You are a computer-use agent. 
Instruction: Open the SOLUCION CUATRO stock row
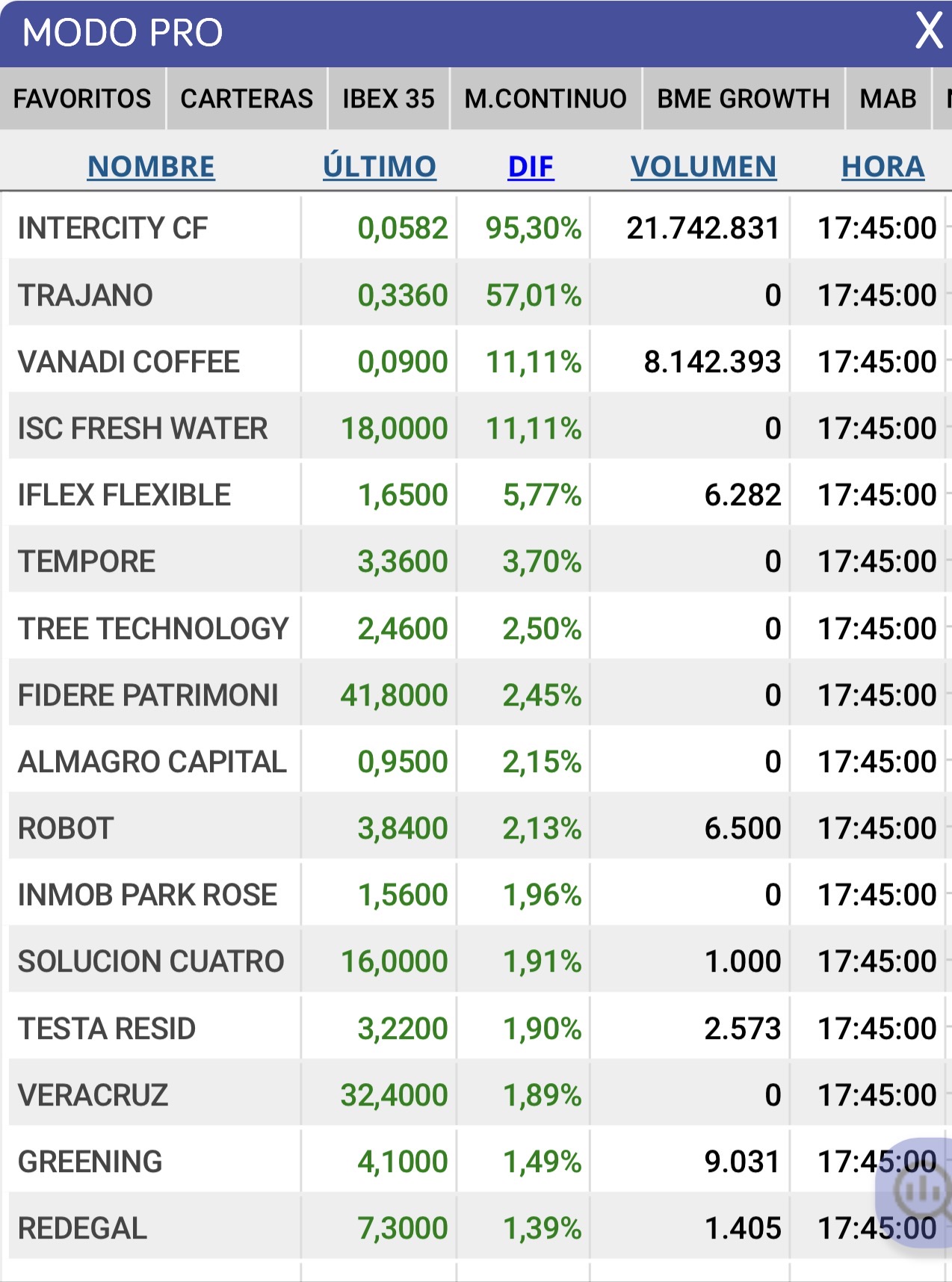pyautogui.click(x=477, y=961)
